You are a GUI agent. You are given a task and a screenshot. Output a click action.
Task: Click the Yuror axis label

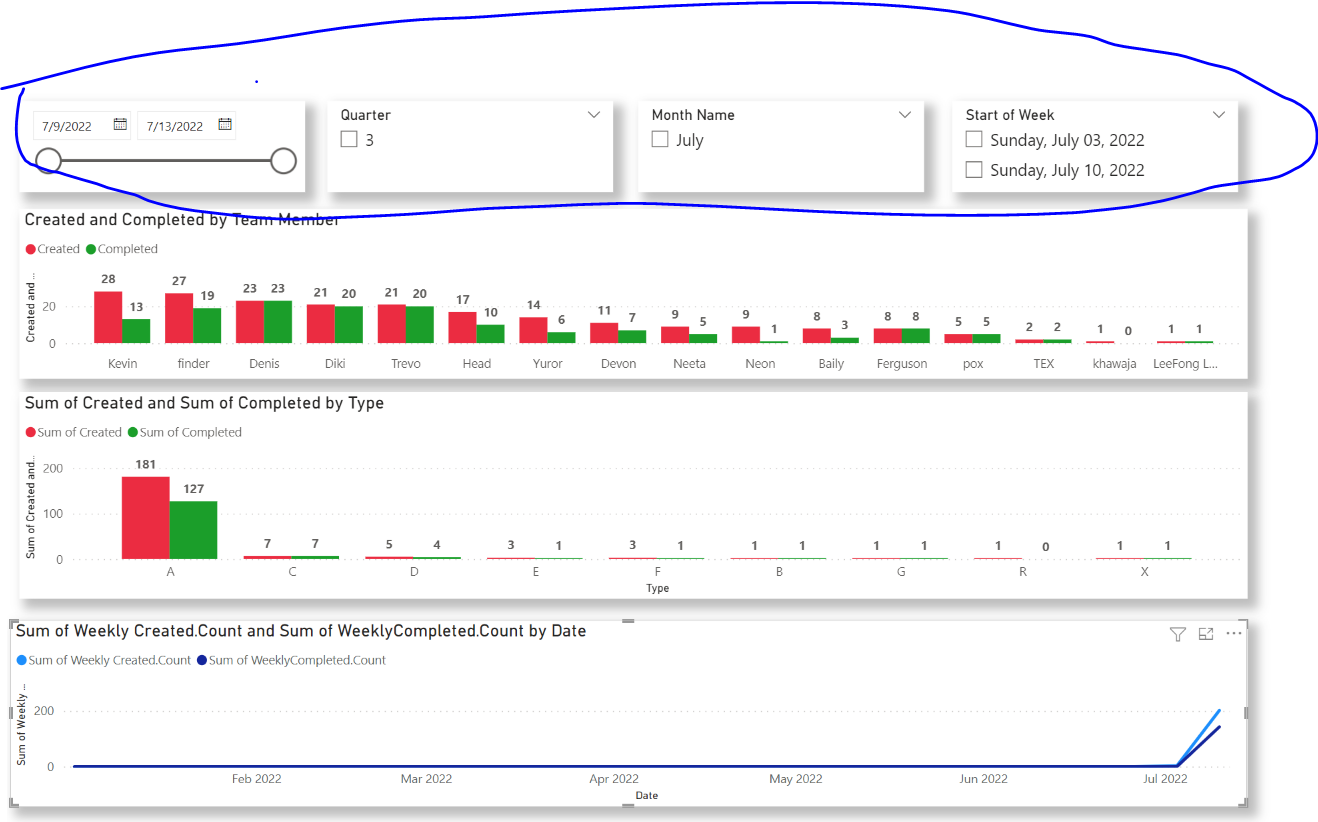pyautogui.click(x=547, y=364)
